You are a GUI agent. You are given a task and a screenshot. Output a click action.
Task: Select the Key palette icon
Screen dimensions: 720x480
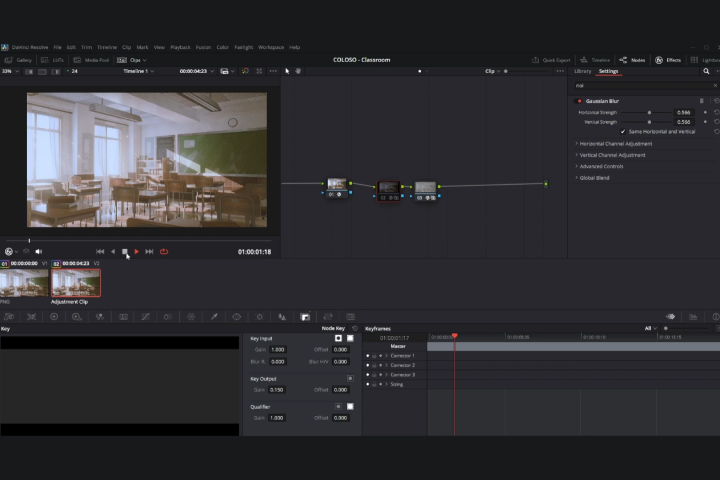point(305,316)
